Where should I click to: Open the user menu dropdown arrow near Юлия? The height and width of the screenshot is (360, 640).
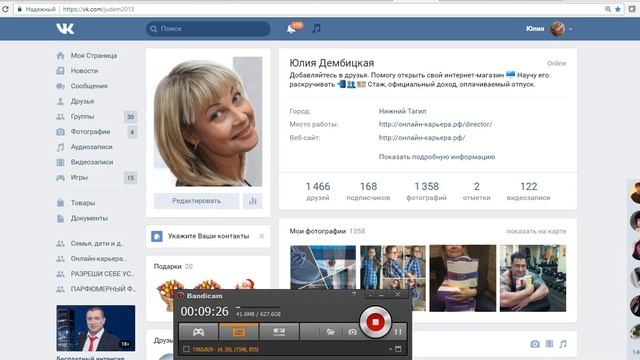click(570, 29)
